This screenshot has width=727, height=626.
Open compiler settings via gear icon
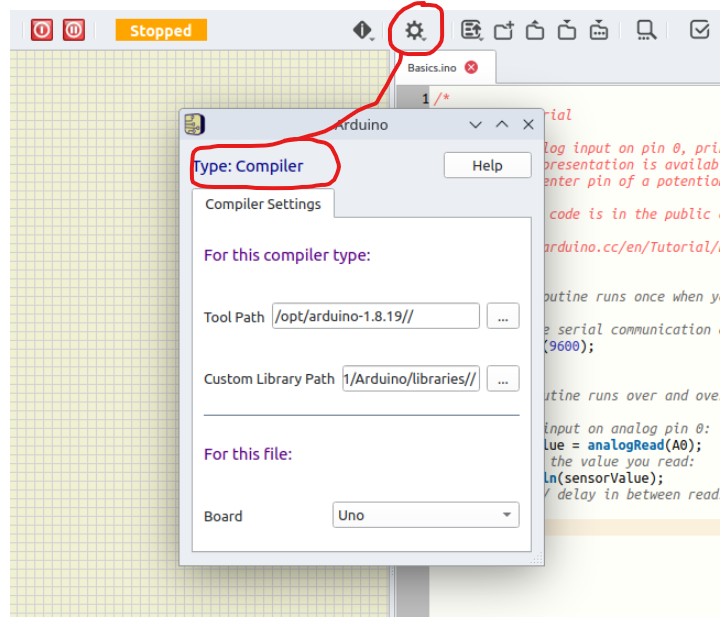(414, 30)
